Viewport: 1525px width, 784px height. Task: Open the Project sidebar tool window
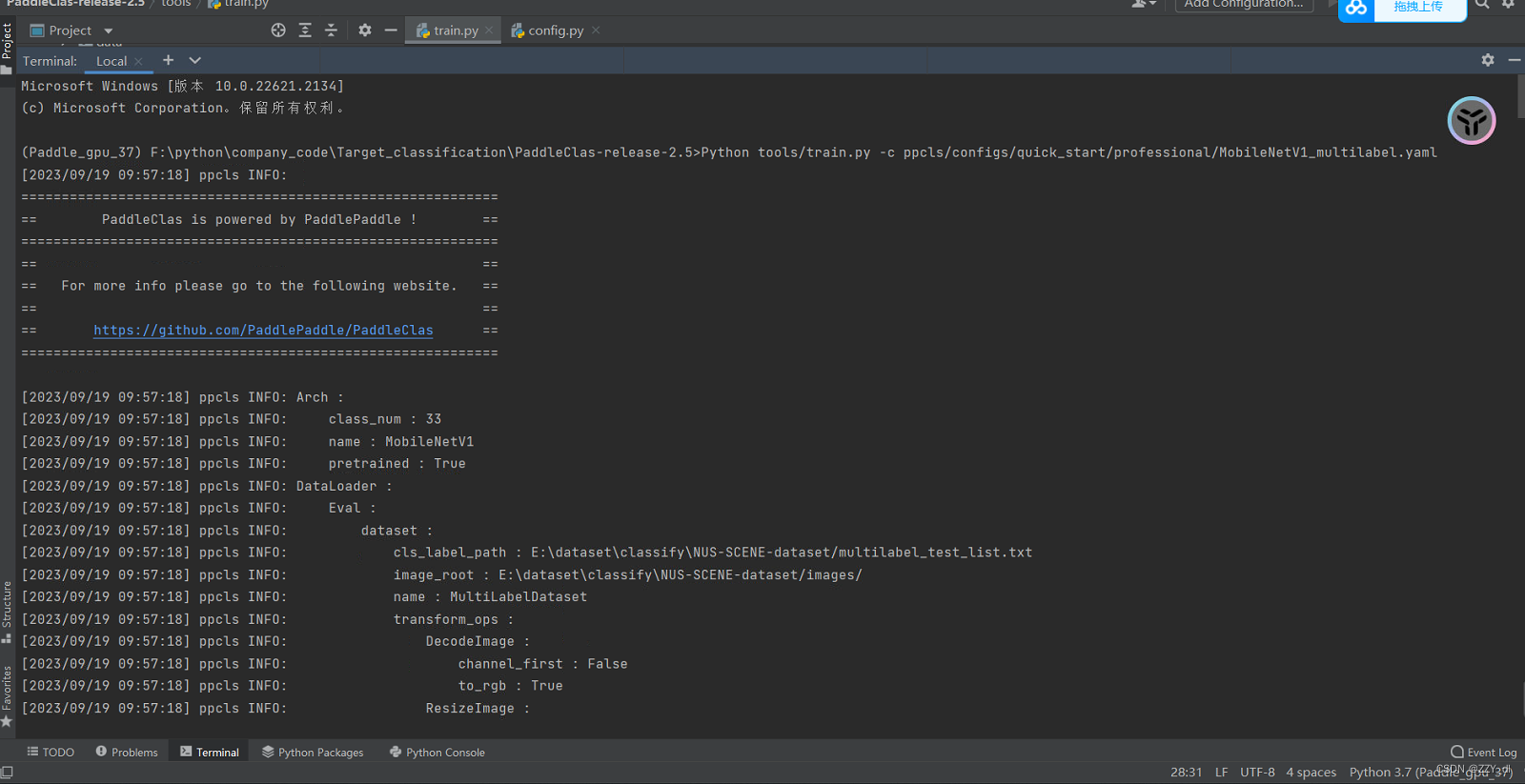tap(7, 48)
